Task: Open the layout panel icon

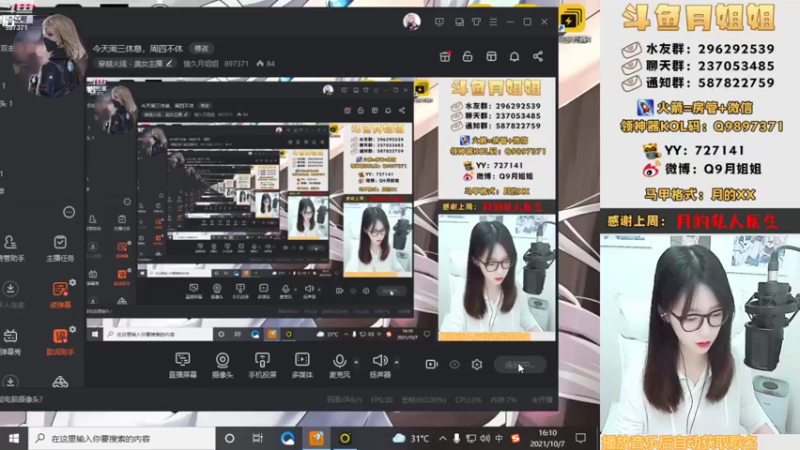Action: (491, 56)
